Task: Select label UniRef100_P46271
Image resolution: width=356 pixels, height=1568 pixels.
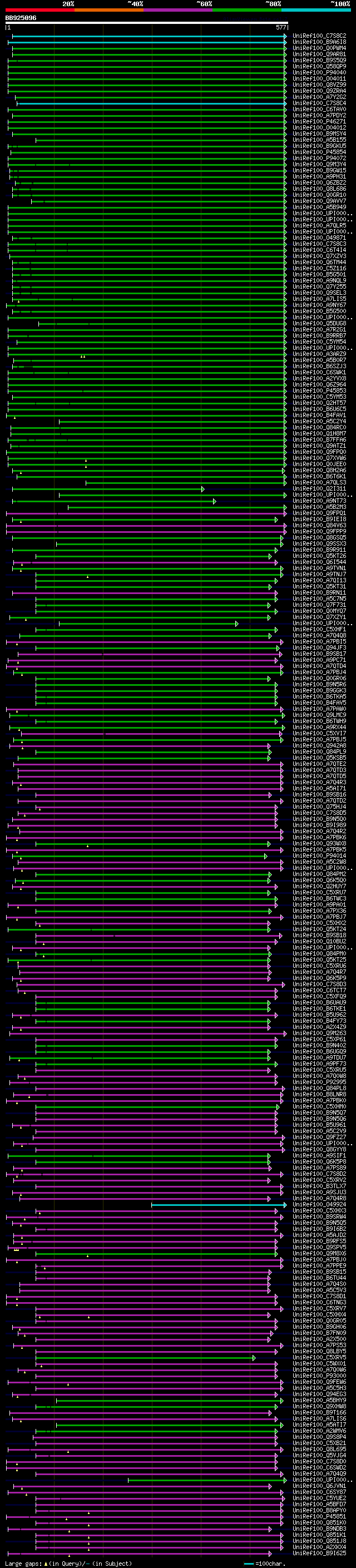Action: [319, 122]
